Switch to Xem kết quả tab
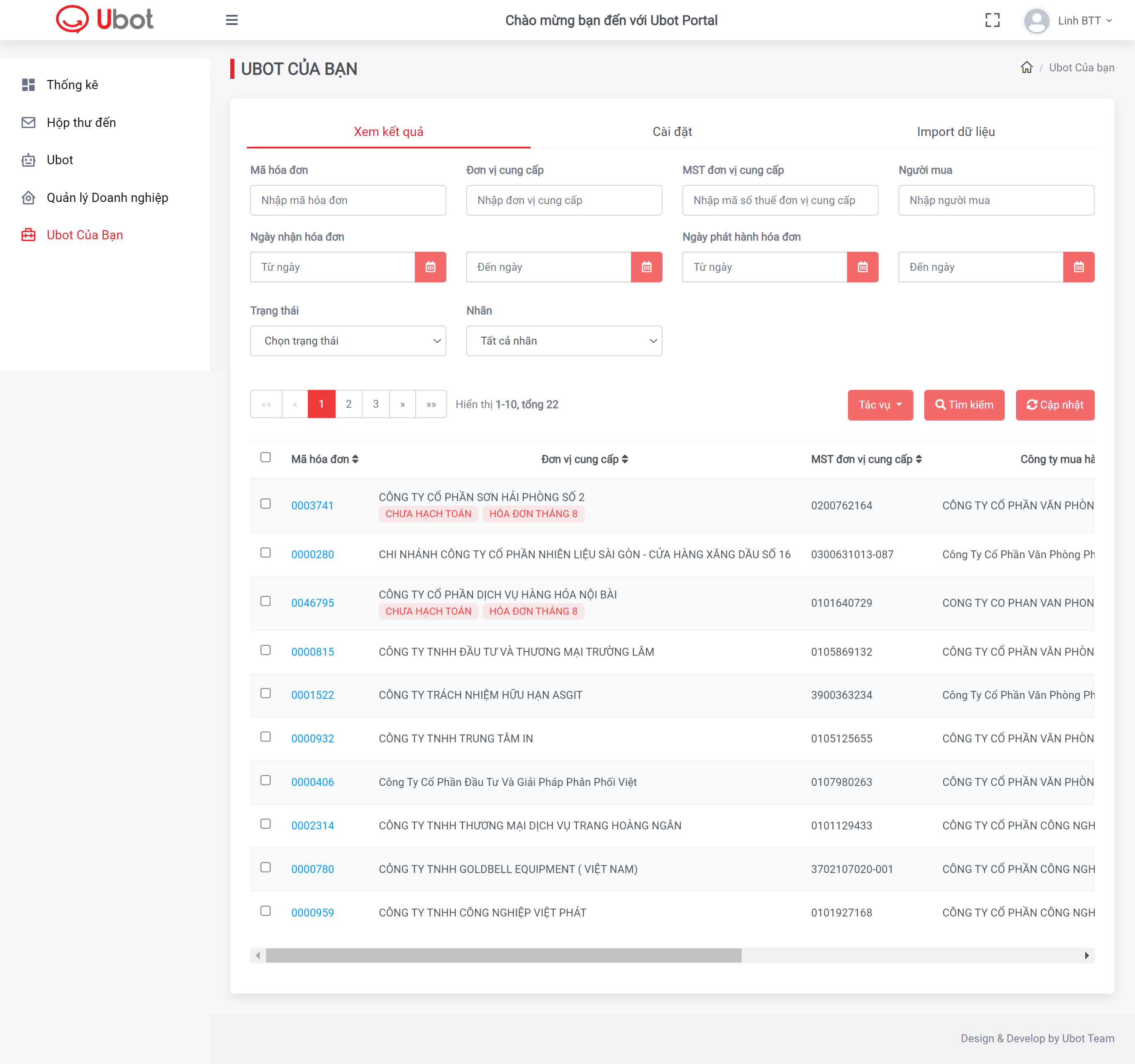 [x=388, y=132]
